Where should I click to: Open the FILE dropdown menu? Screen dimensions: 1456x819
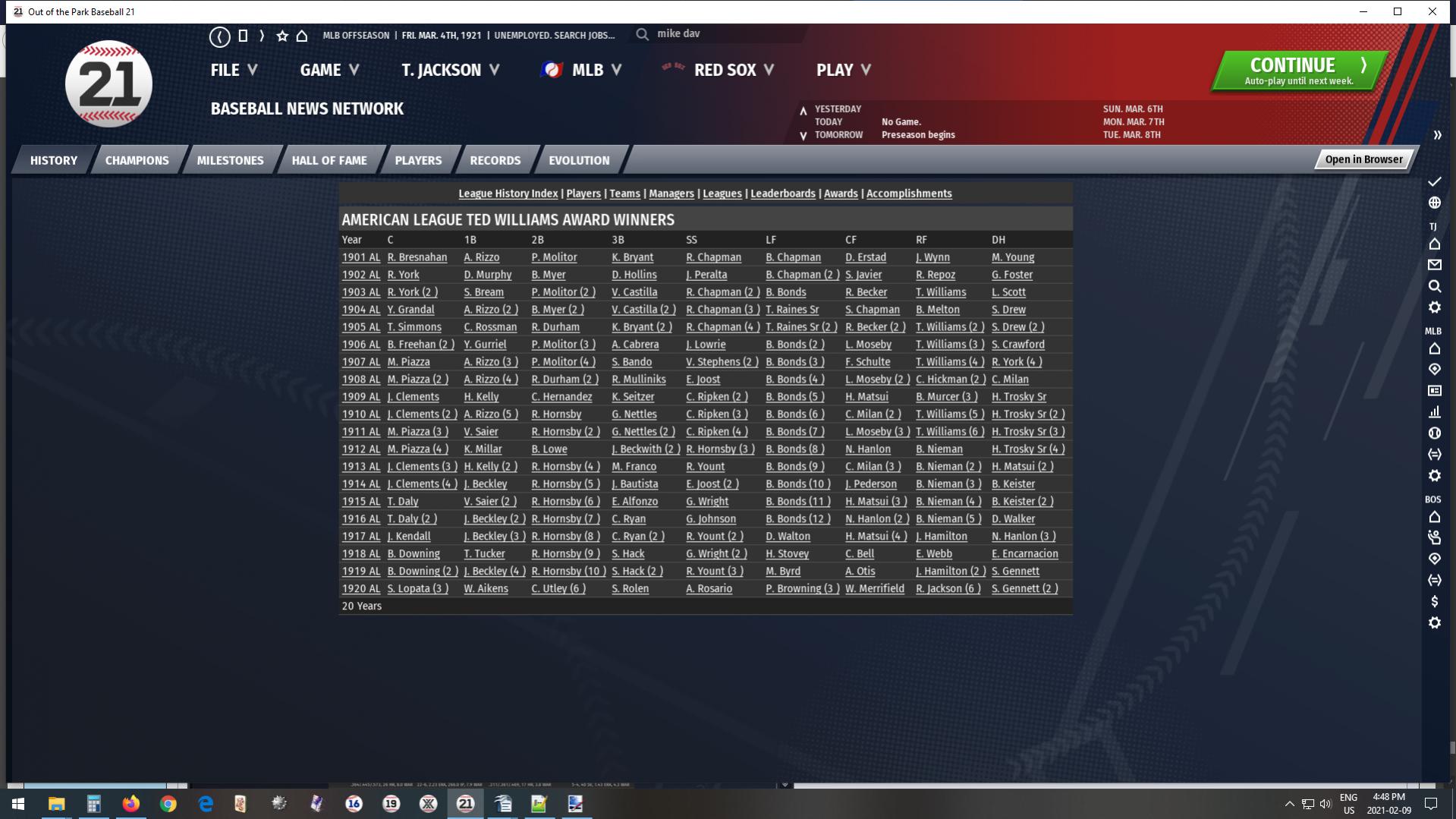click(234, 70)
